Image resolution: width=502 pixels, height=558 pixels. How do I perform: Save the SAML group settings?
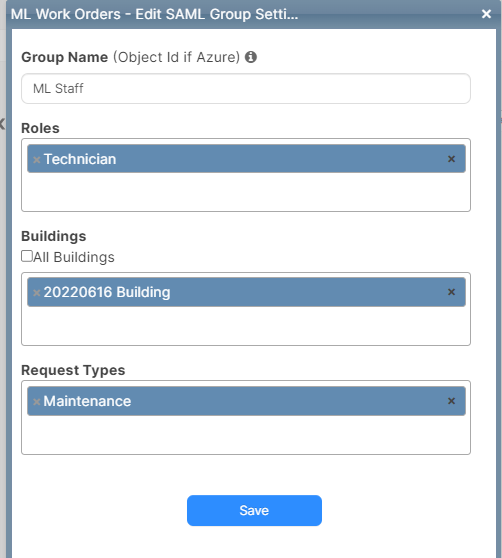coord(254,510)
